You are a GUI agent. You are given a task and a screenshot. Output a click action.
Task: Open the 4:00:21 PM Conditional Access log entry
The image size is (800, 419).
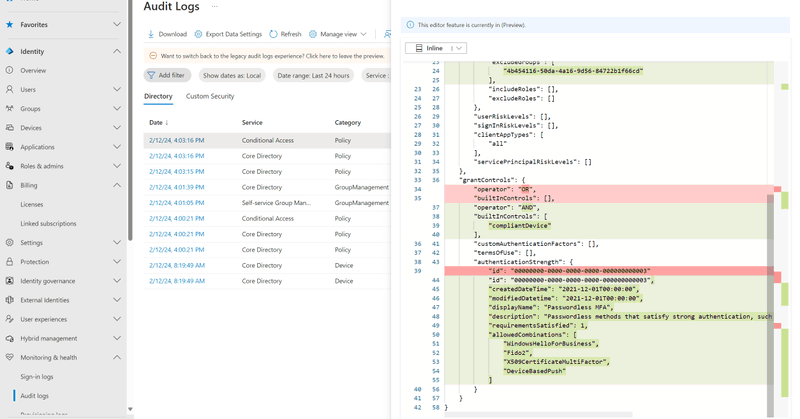coord(267,218)
